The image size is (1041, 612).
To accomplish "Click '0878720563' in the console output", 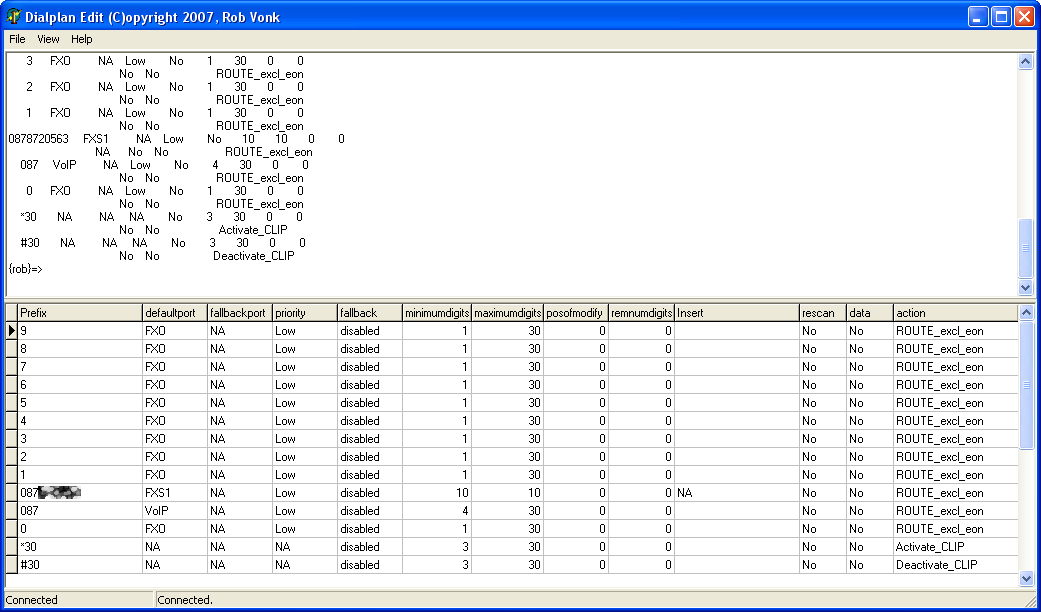I will [x=39, y=139].
